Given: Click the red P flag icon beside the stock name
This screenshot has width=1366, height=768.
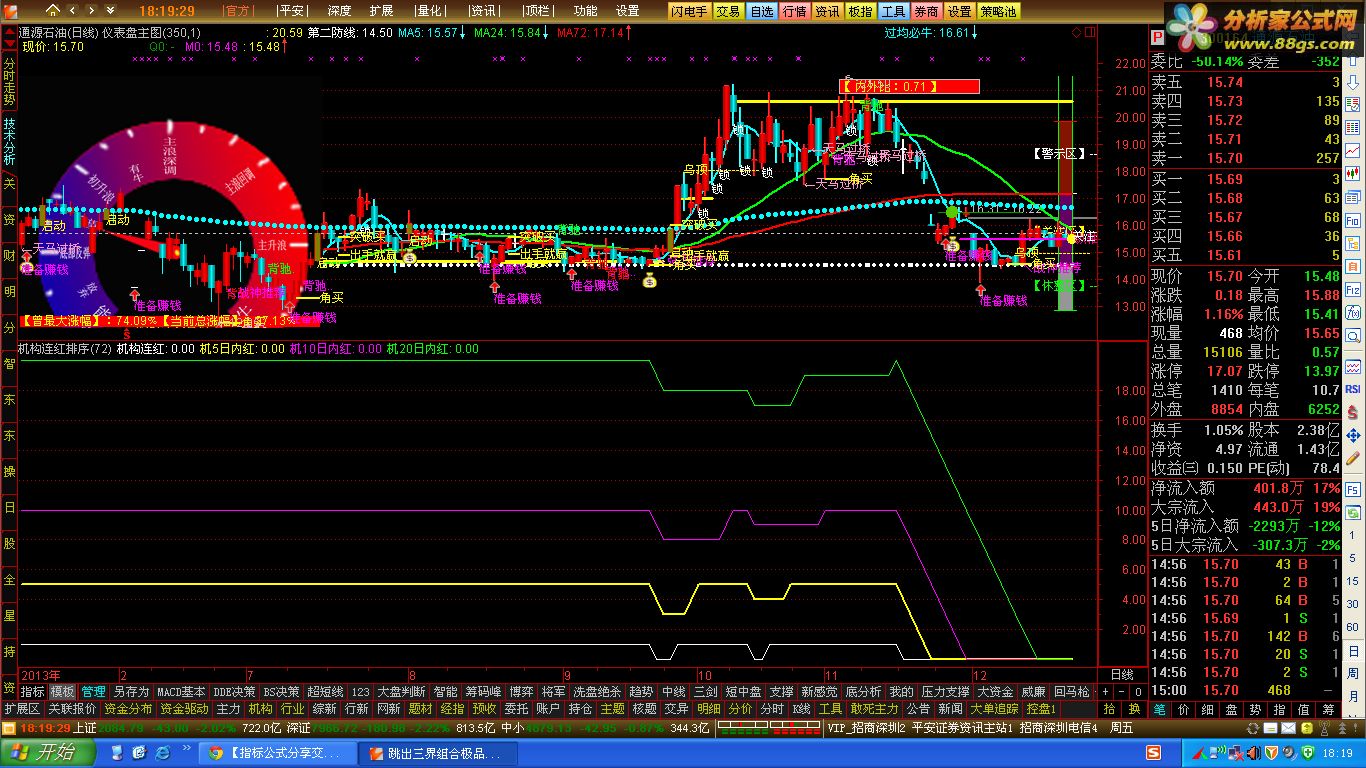Looking at the screenshot, I should pyautogui.click(x=1157, y=38).
